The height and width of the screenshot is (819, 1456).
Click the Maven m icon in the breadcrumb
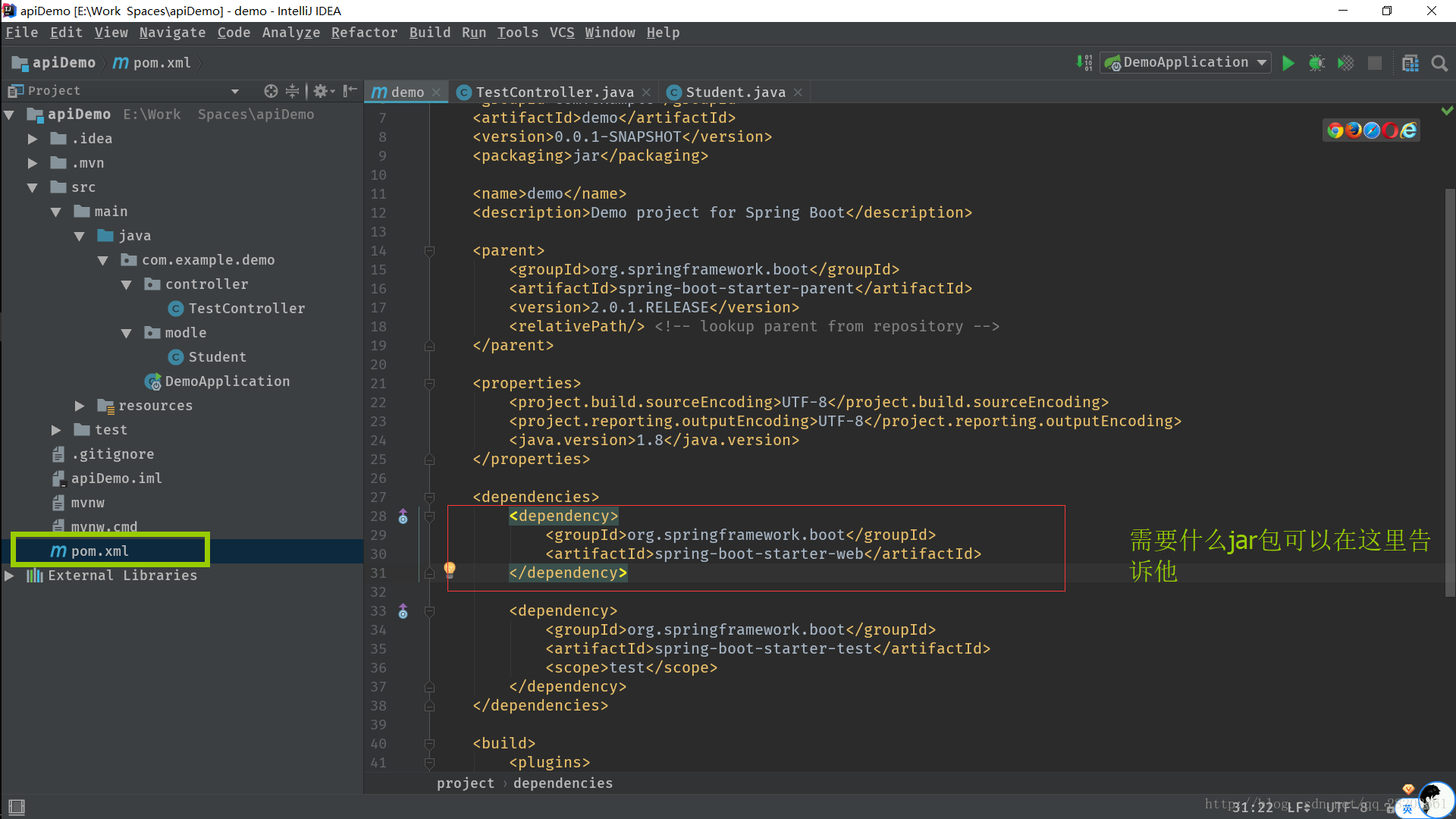click(121, 63)
